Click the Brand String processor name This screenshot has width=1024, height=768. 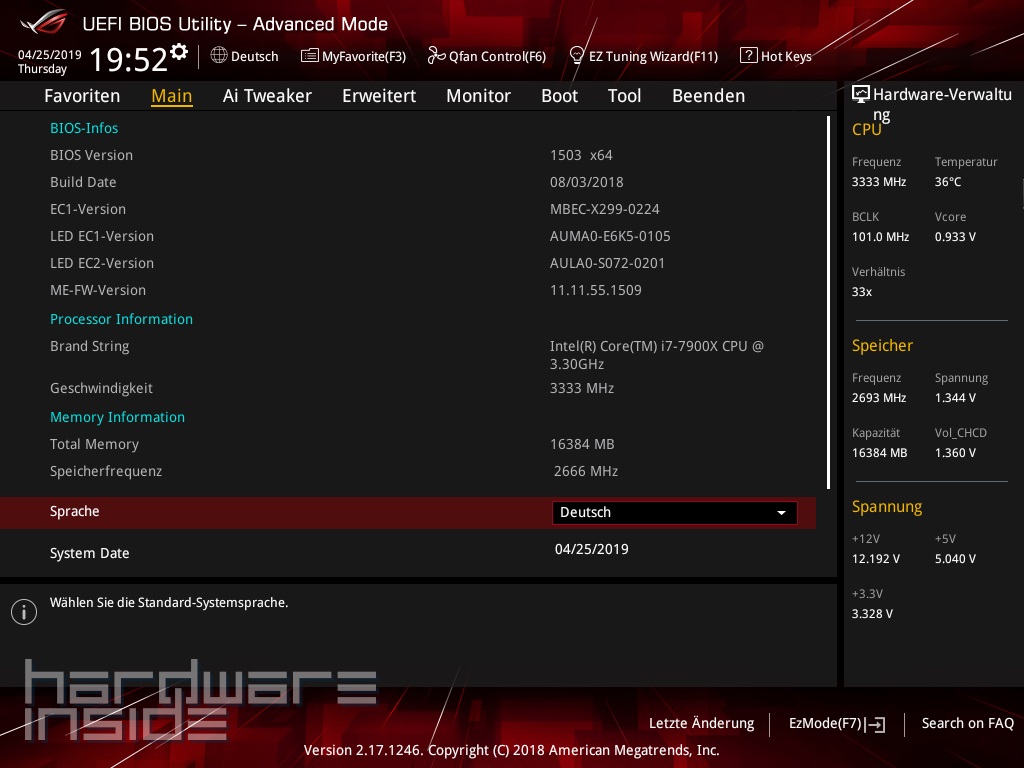[x=657, y=355]
